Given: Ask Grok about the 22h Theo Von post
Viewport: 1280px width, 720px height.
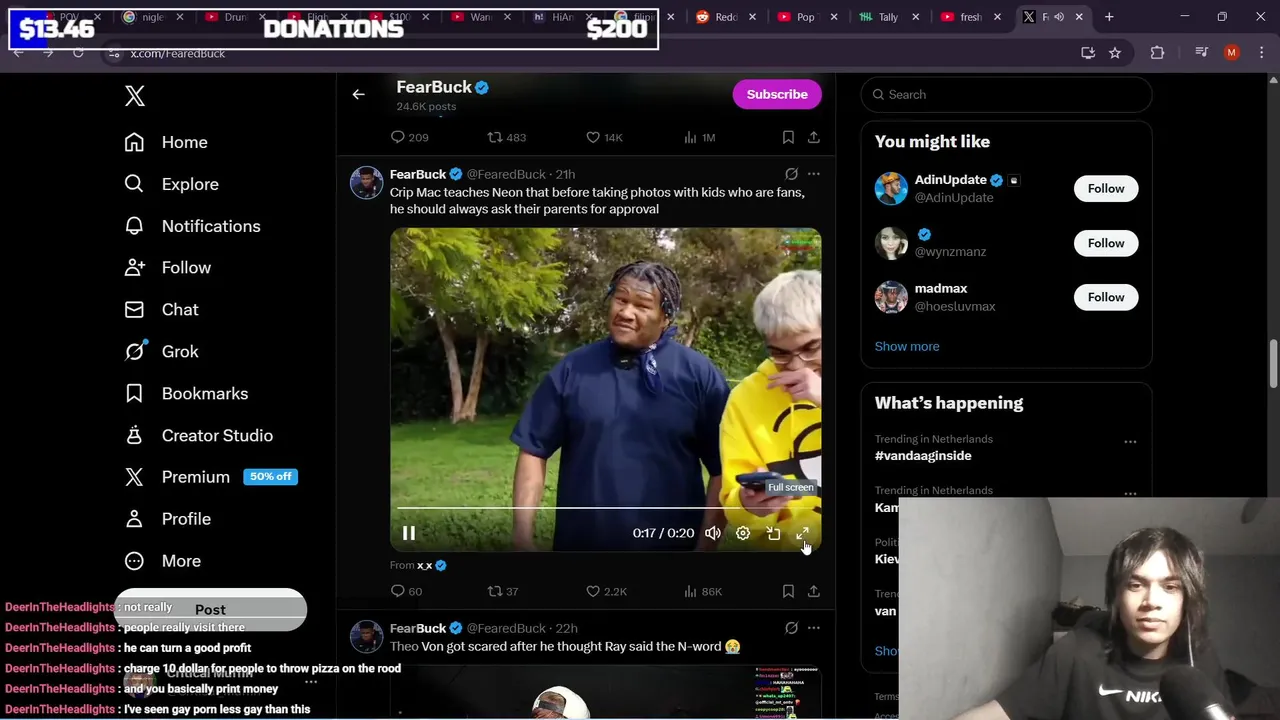Looking at the screenshot, I should point(791,628).
